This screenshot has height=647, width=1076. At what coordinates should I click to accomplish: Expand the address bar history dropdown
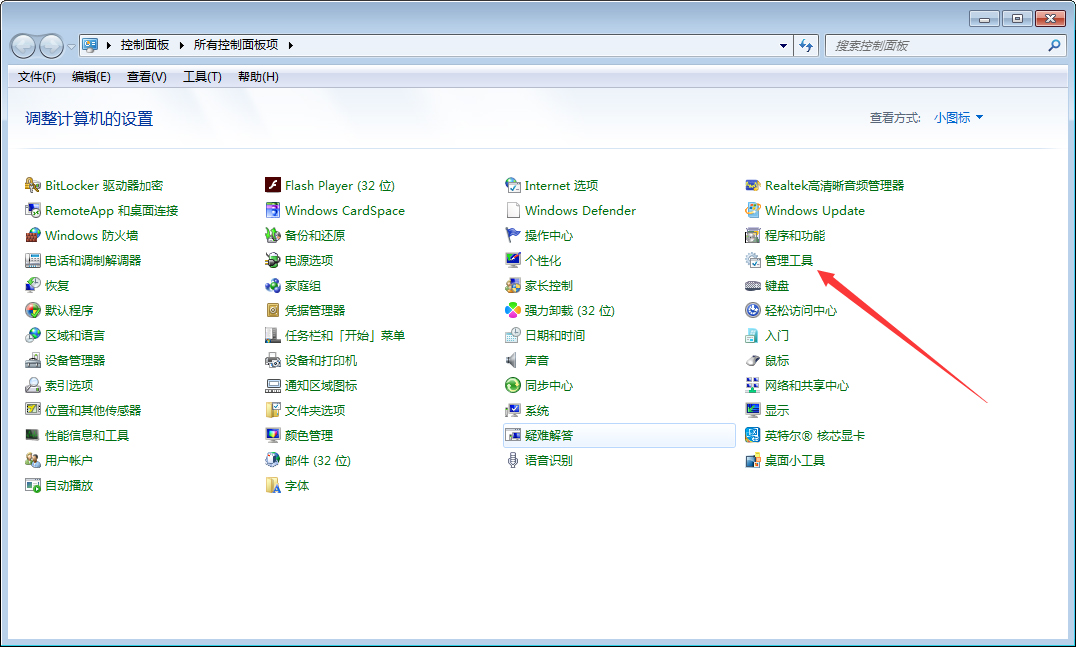(783, 45)
